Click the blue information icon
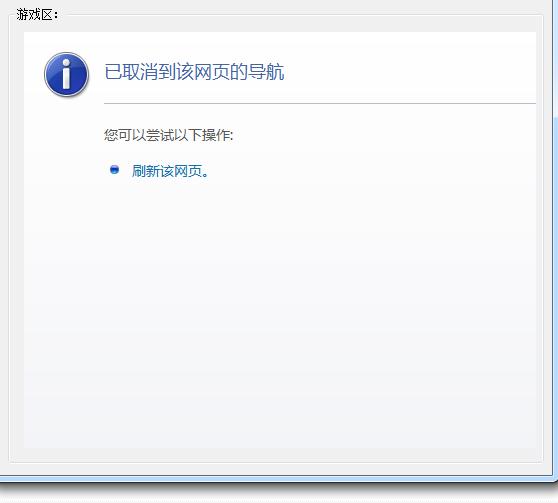 pyautogui.click(x=66, y=74)
